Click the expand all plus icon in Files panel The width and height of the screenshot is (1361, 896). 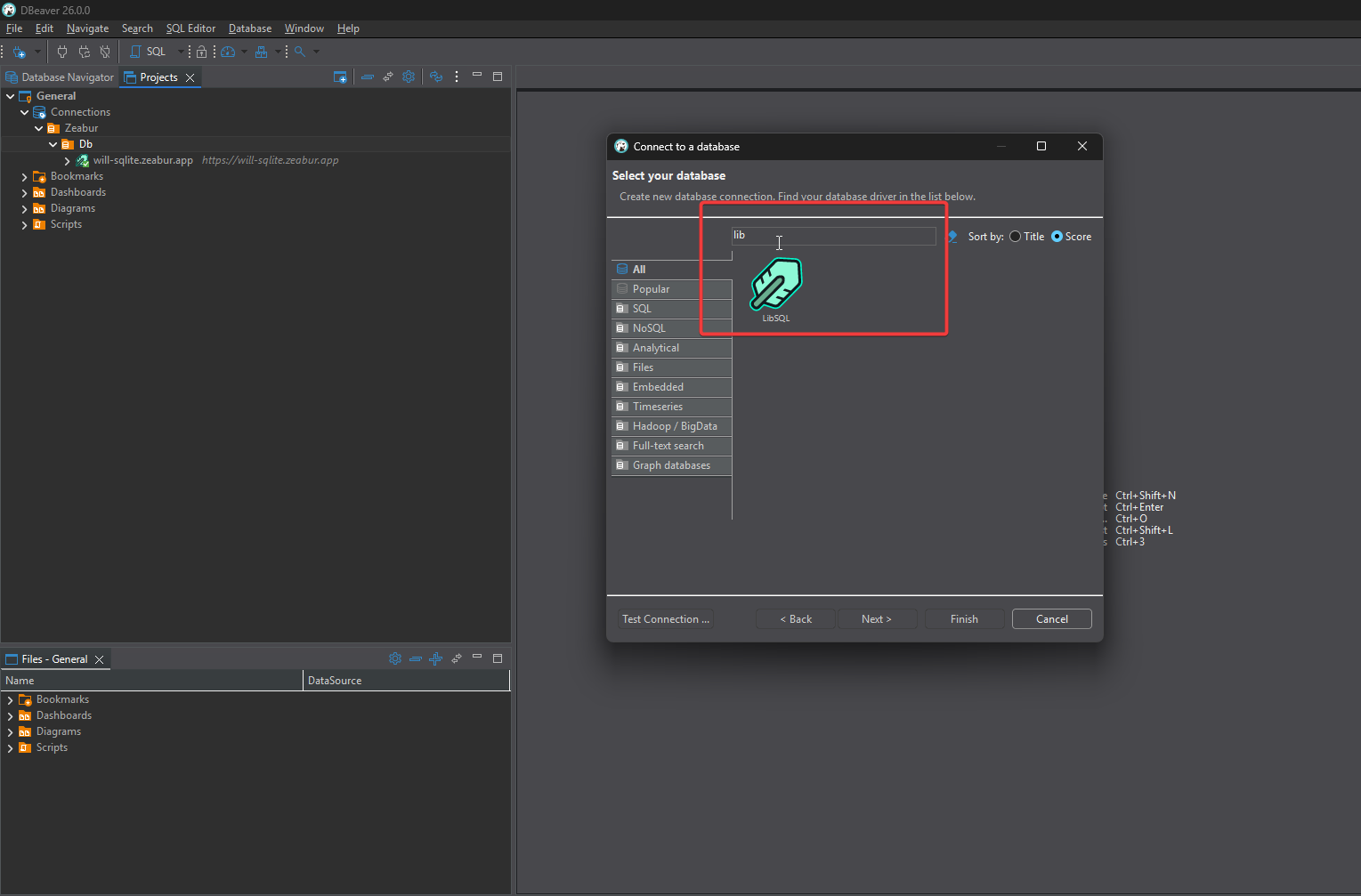(435, 658)
